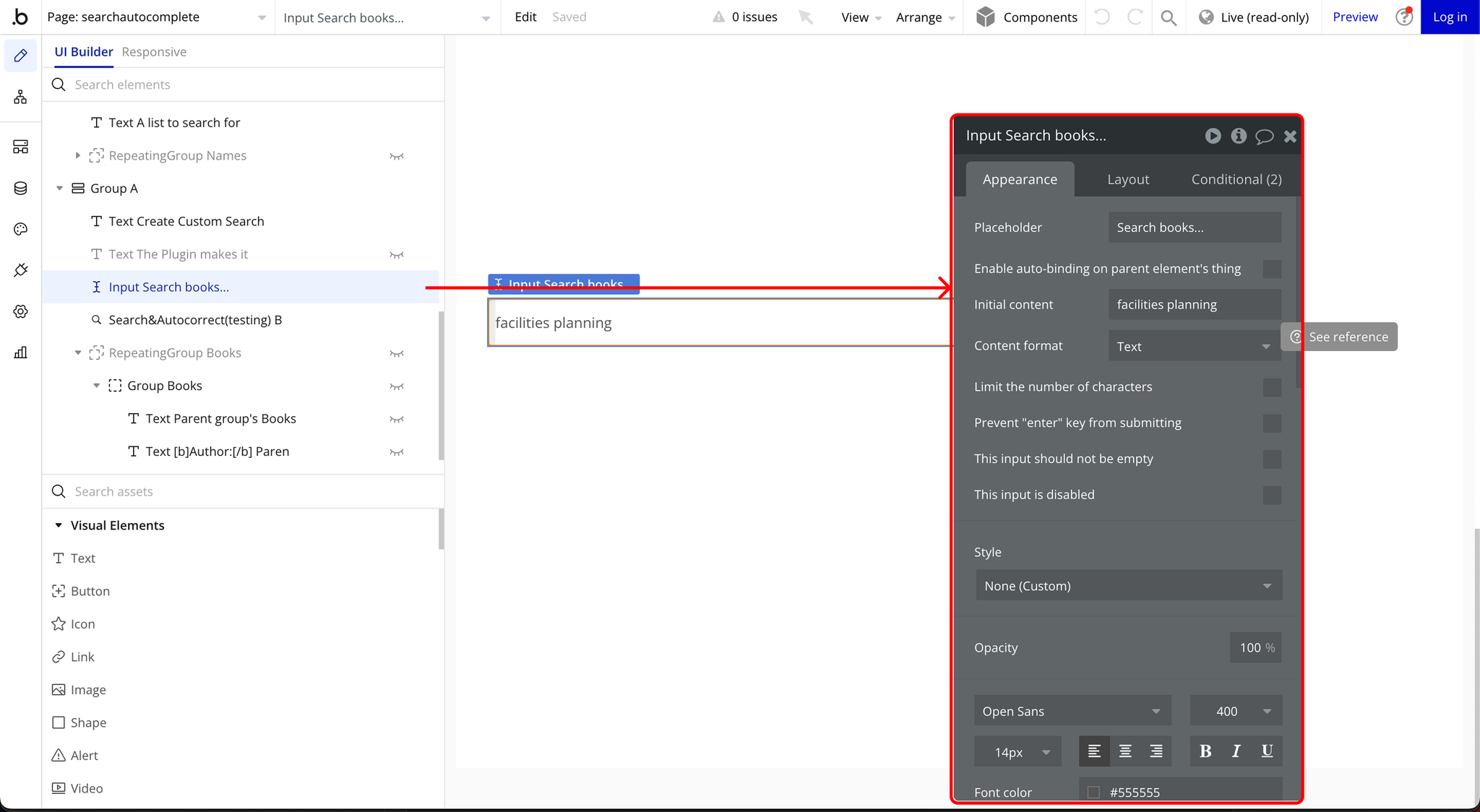The width and height of the screenshot is (1480, 812).
Task: Open the Workflow tab icon in sidebar
Action: coord(20,97)
